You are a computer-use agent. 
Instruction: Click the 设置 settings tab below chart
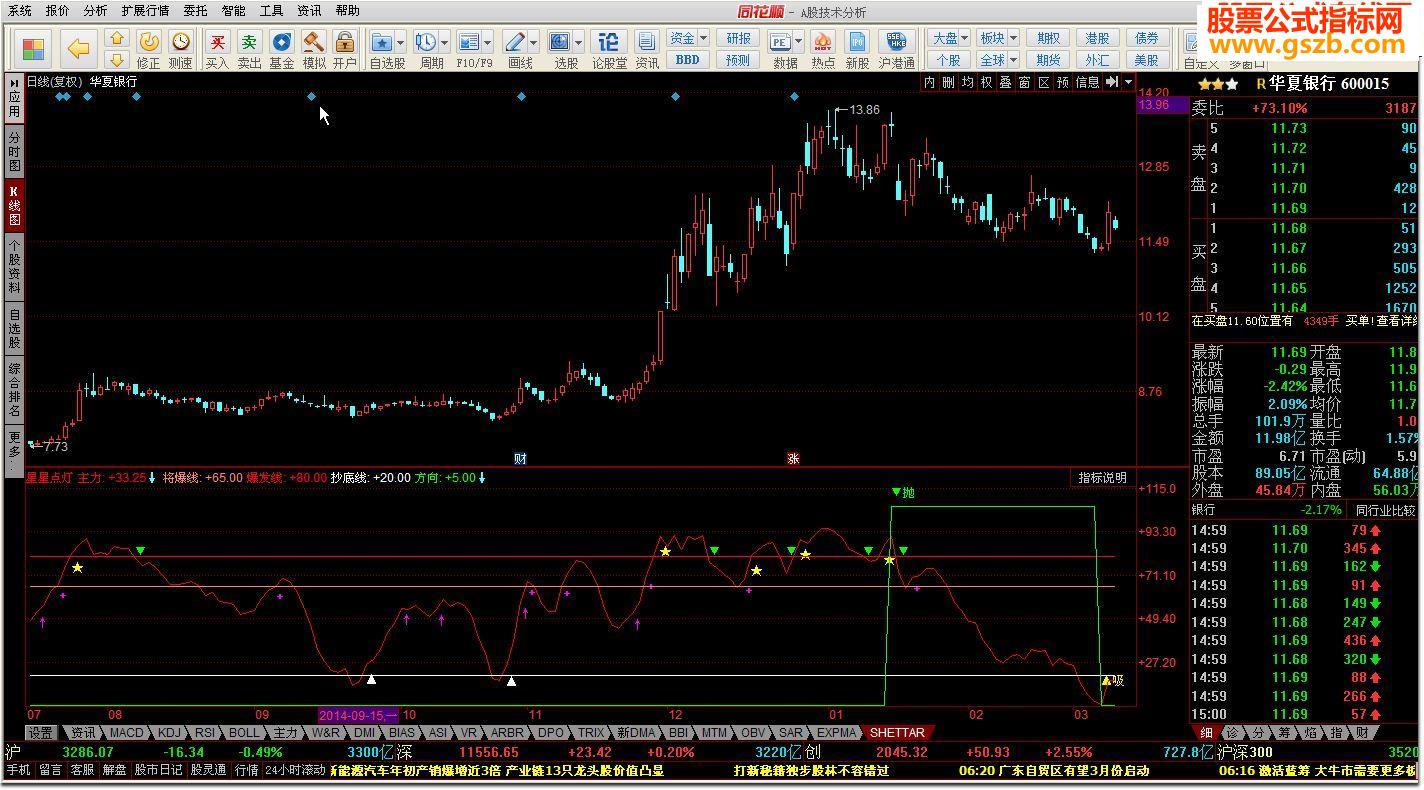(x=40, y=733)
